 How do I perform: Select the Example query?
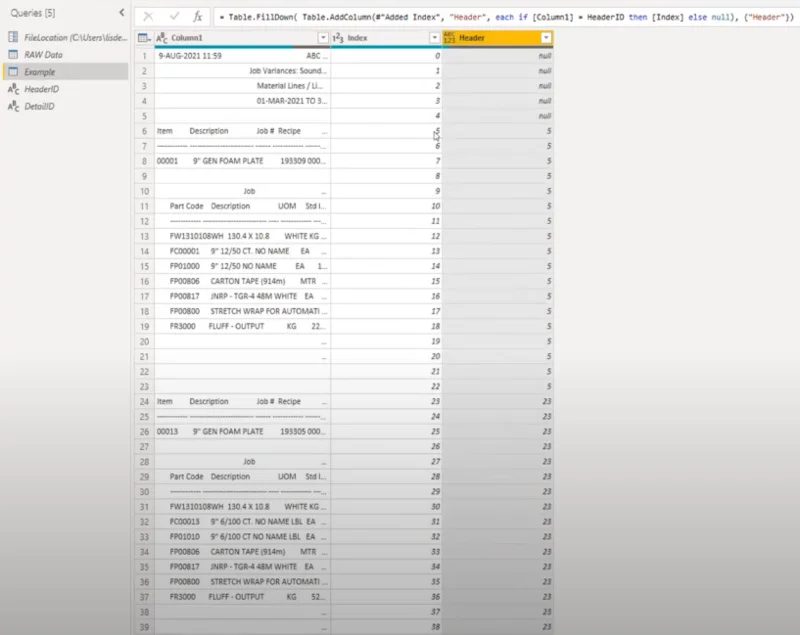[66, 72]
